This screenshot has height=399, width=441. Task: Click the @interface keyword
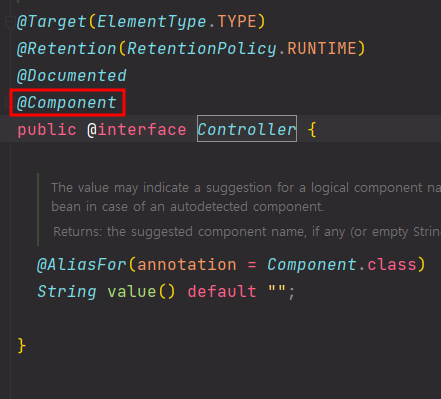(137, 130)
